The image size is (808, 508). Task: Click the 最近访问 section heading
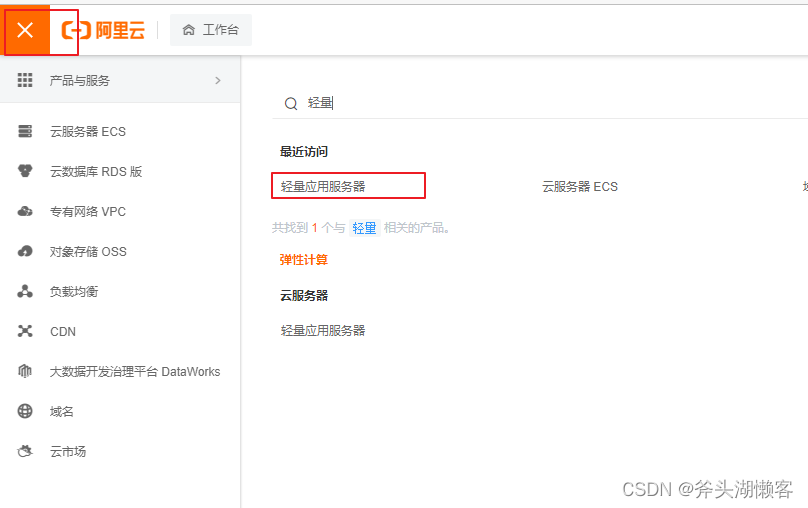[304, 151]
